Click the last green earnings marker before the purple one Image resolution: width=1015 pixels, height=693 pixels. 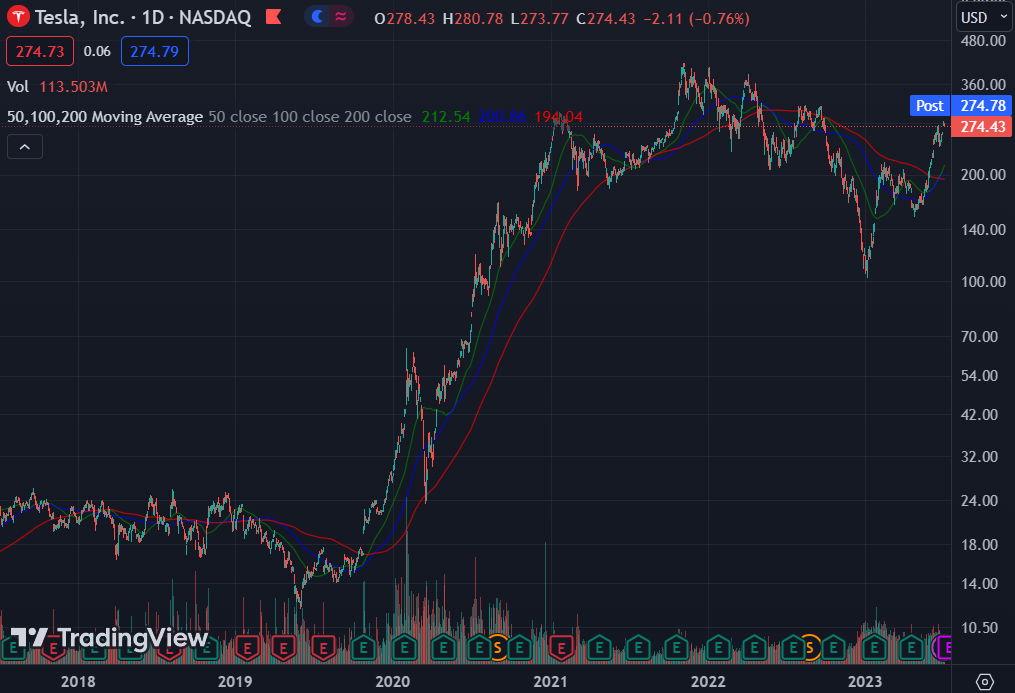tap(911, 646)
